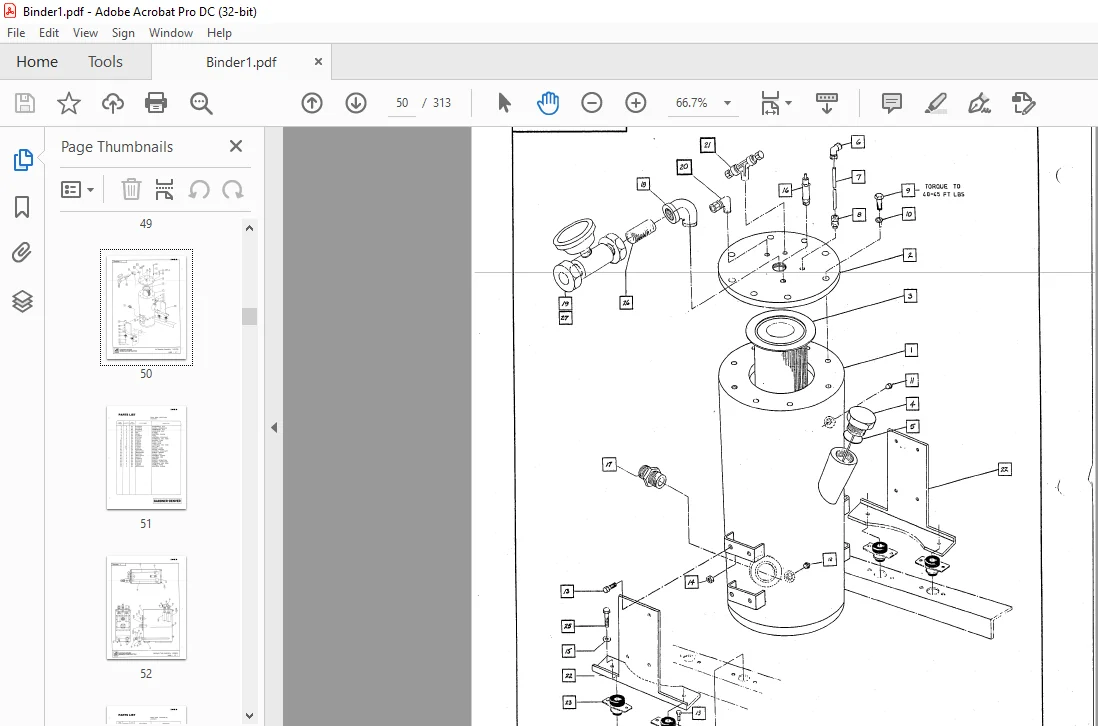
Task: Close the Page Thumbnails panel
Action: point(236,146)
